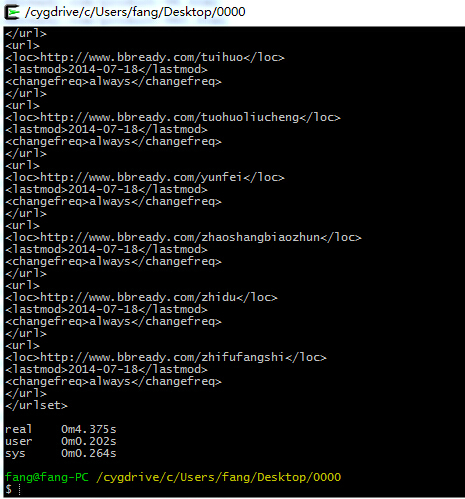Viewport: 465px width, 499px height.
Task: Click the changefreq line under the zhifufangshi URL
Action: [113, 381]
